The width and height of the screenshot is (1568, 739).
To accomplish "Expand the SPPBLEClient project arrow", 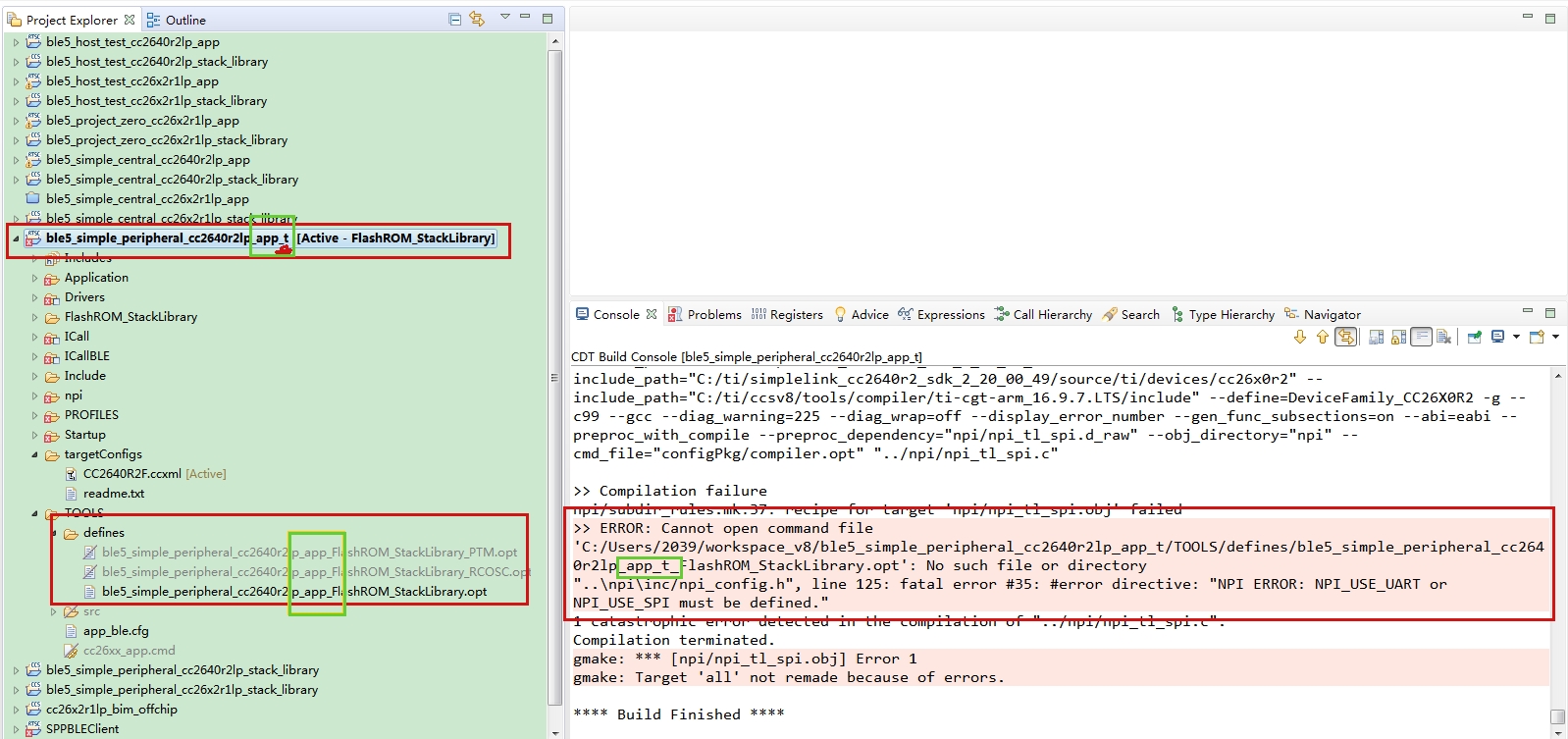I will click(16, 729).
